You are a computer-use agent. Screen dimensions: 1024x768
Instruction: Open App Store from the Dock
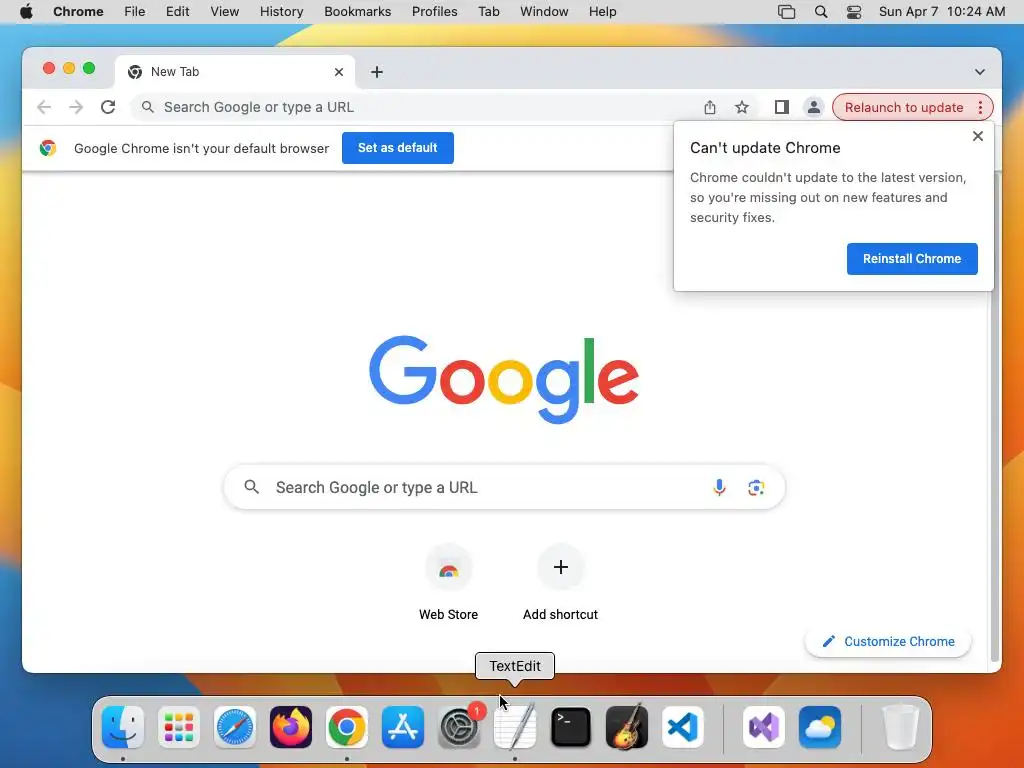pos(402,727)
